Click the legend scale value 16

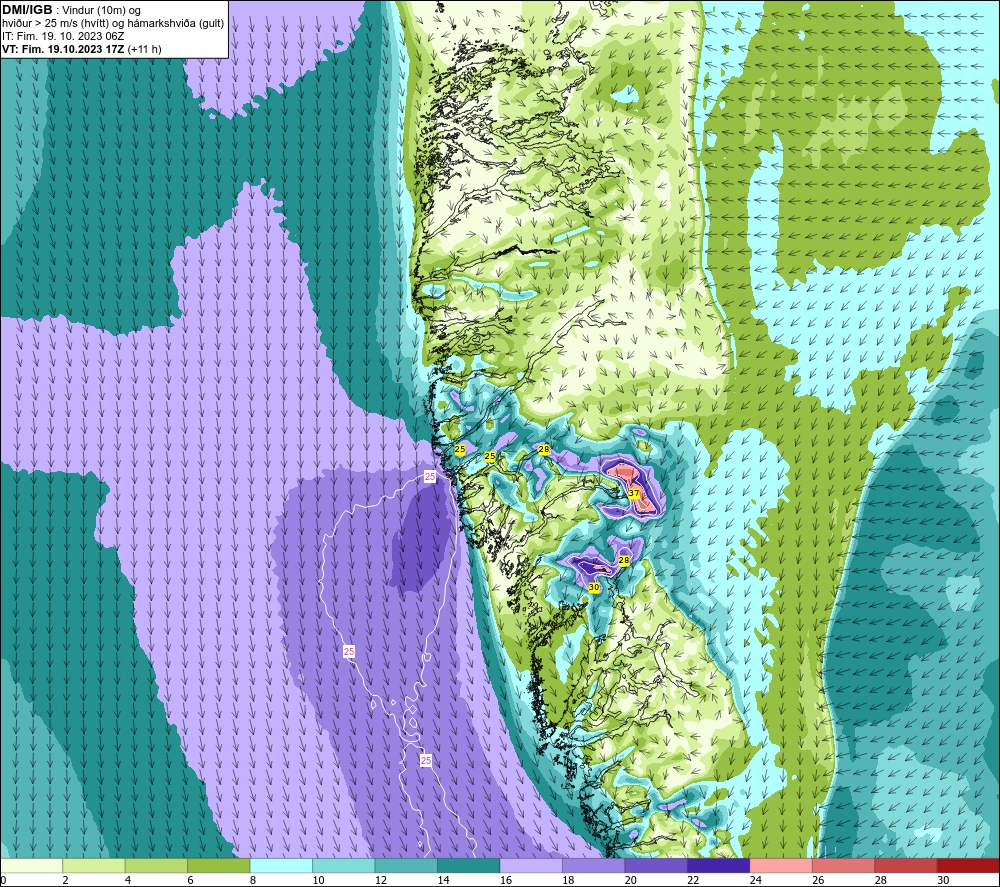tap(506, 880)
